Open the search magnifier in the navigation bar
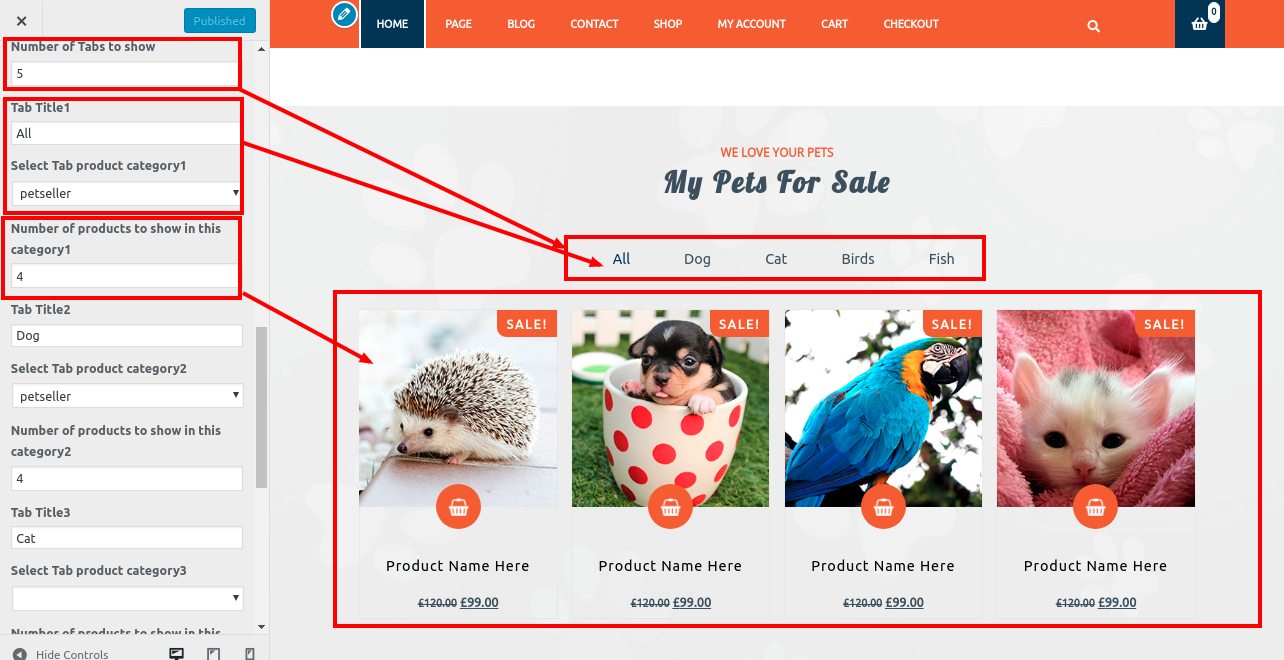This screenshot has height=660, width=1284. (x=1094, y=26)
